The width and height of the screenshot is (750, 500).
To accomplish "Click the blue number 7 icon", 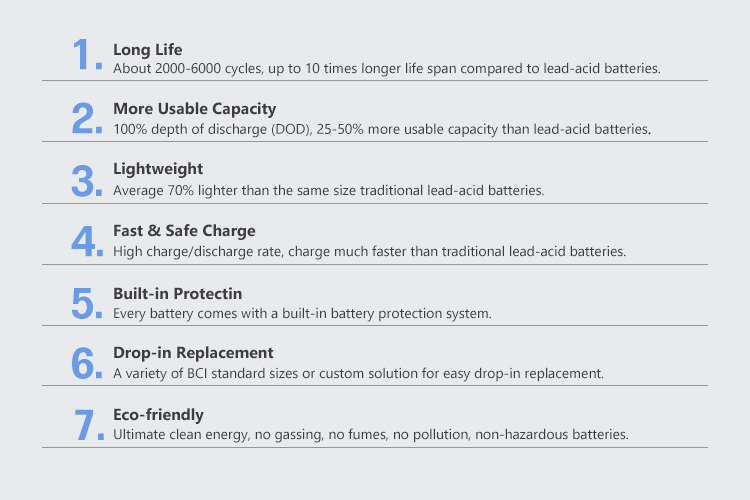I will coord(89,424).
